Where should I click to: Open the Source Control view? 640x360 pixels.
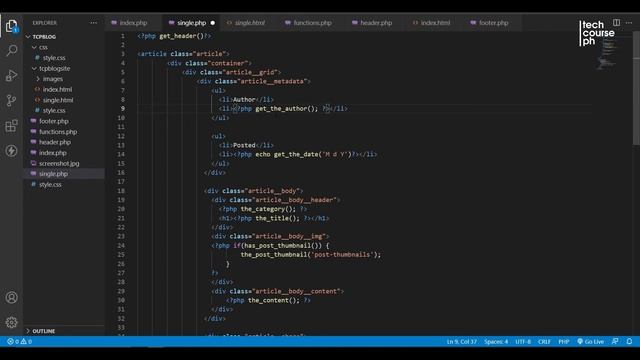click(11, 100)
